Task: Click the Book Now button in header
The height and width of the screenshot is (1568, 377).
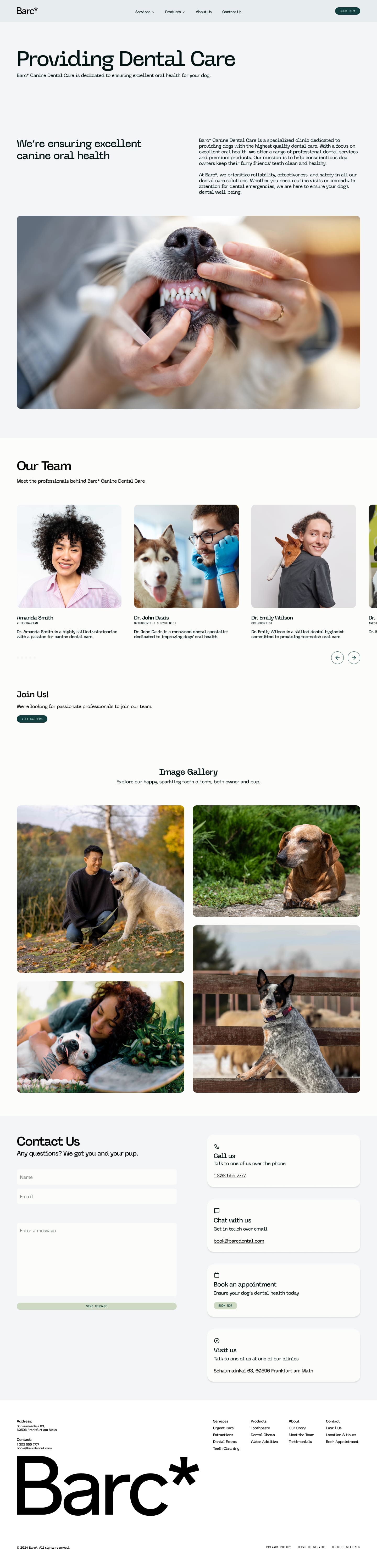Action: click(348, 11)
